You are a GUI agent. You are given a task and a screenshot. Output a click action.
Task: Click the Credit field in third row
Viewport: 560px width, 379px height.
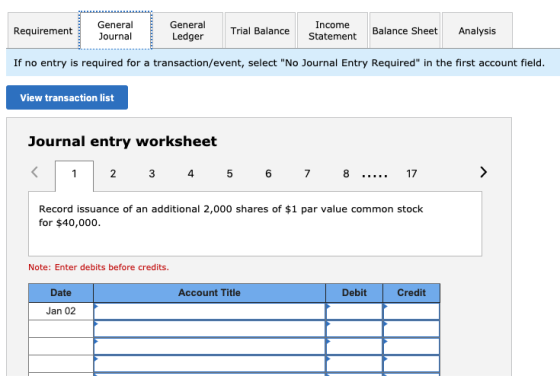pyautogui.click(x=411, y=346)
